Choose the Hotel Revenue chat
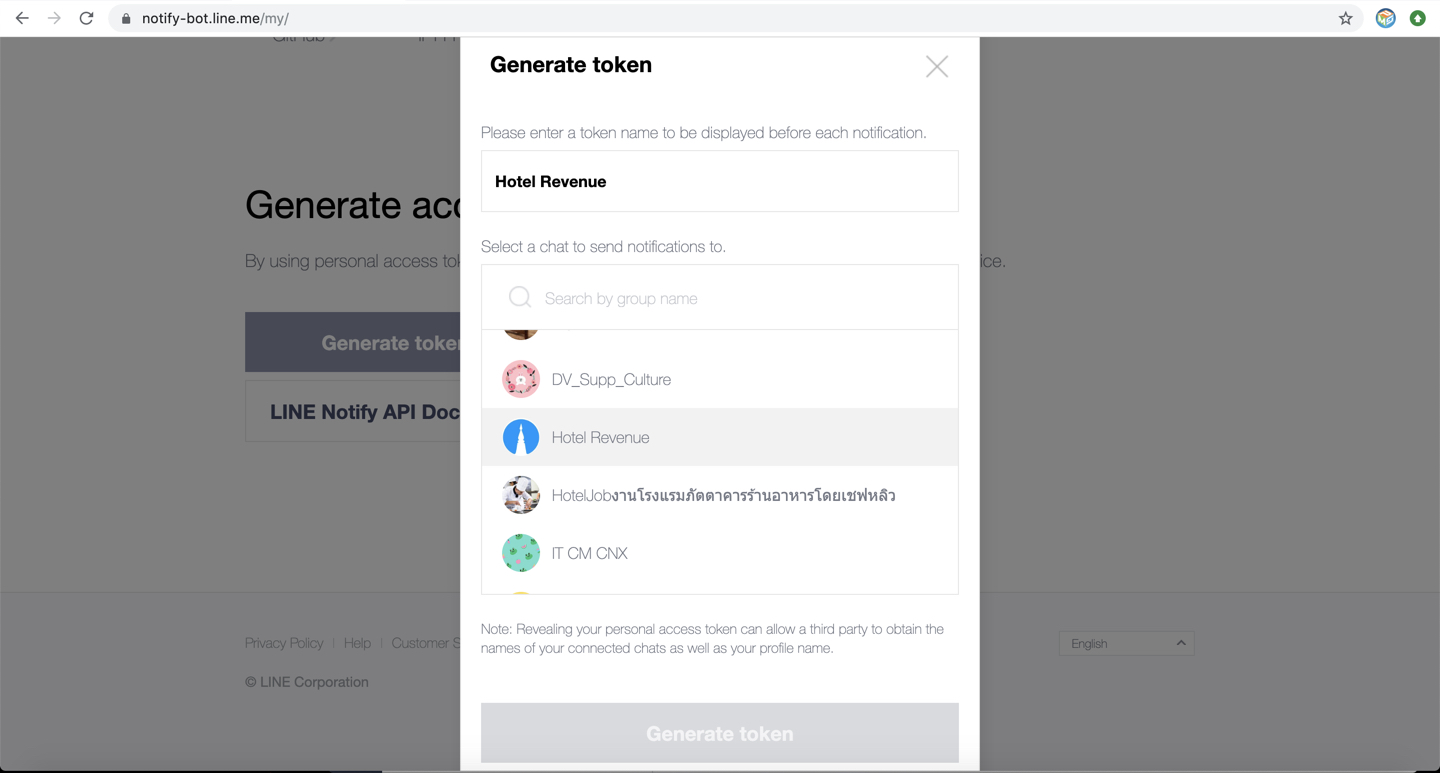Screen dimensions: 1440x773 (x=720, y=437)
